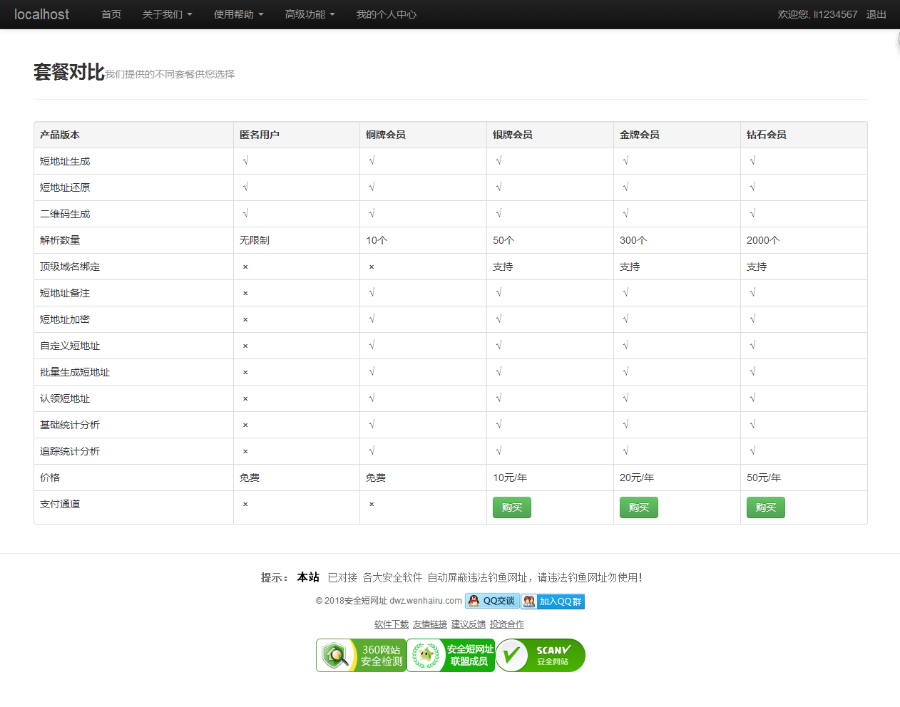
Task: Click the QQ交谈 chat badge
Action: click(491, 601)
